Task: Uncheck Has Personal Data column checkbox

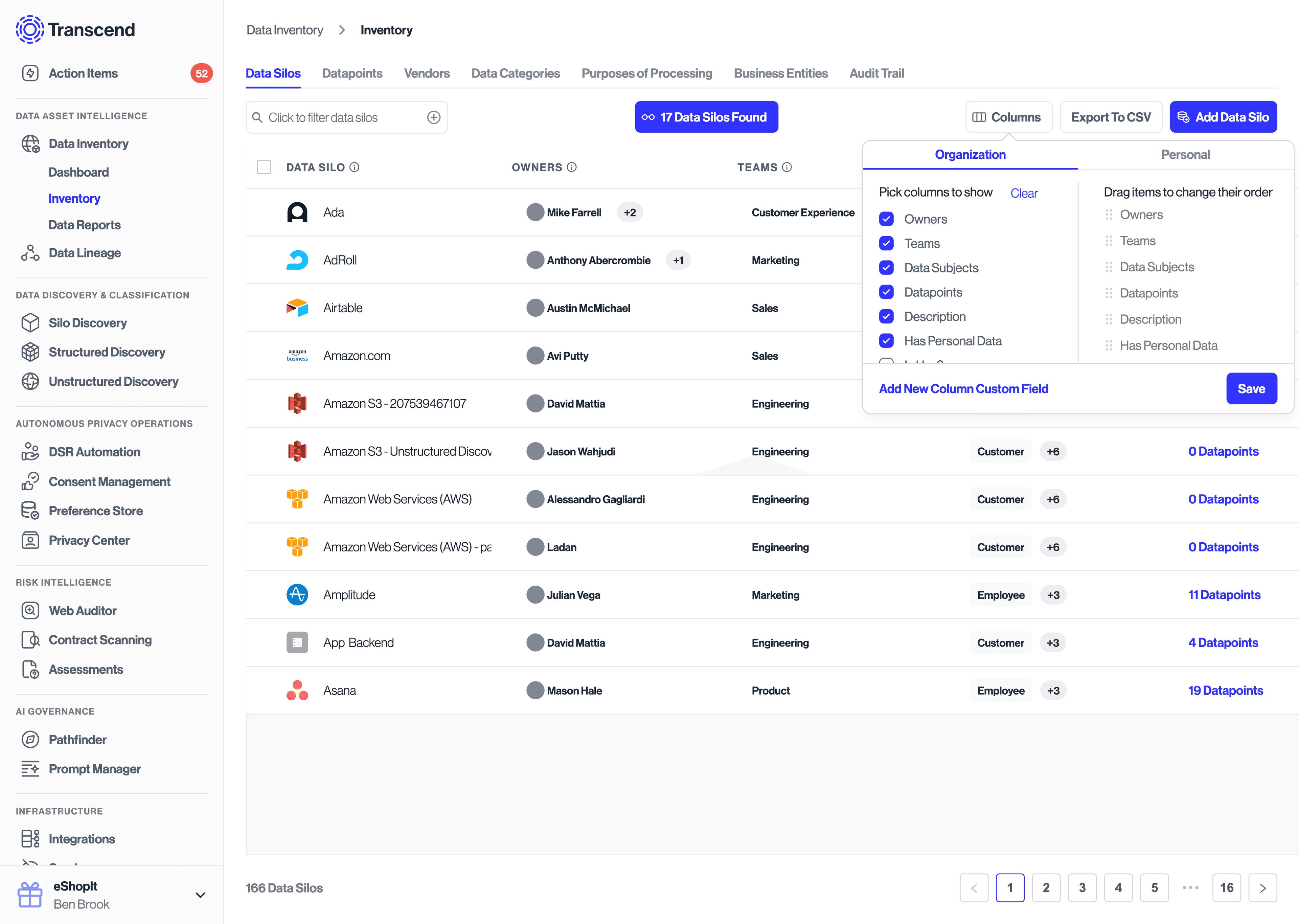Action: pyautogui.click(x=886, y=341)
